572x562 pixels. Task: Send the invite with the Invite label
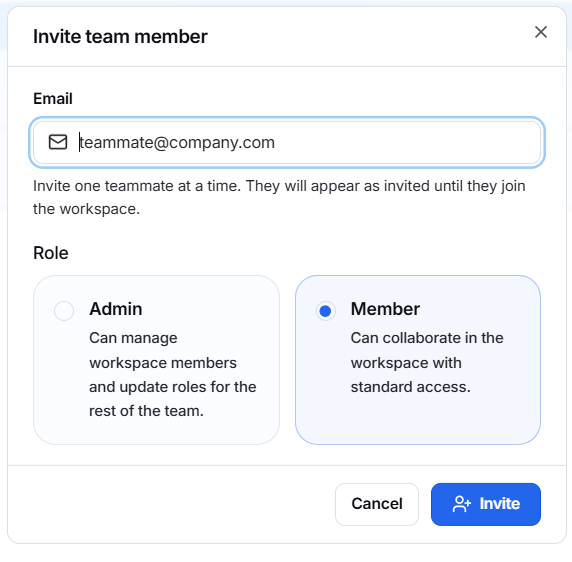[499, 504]
